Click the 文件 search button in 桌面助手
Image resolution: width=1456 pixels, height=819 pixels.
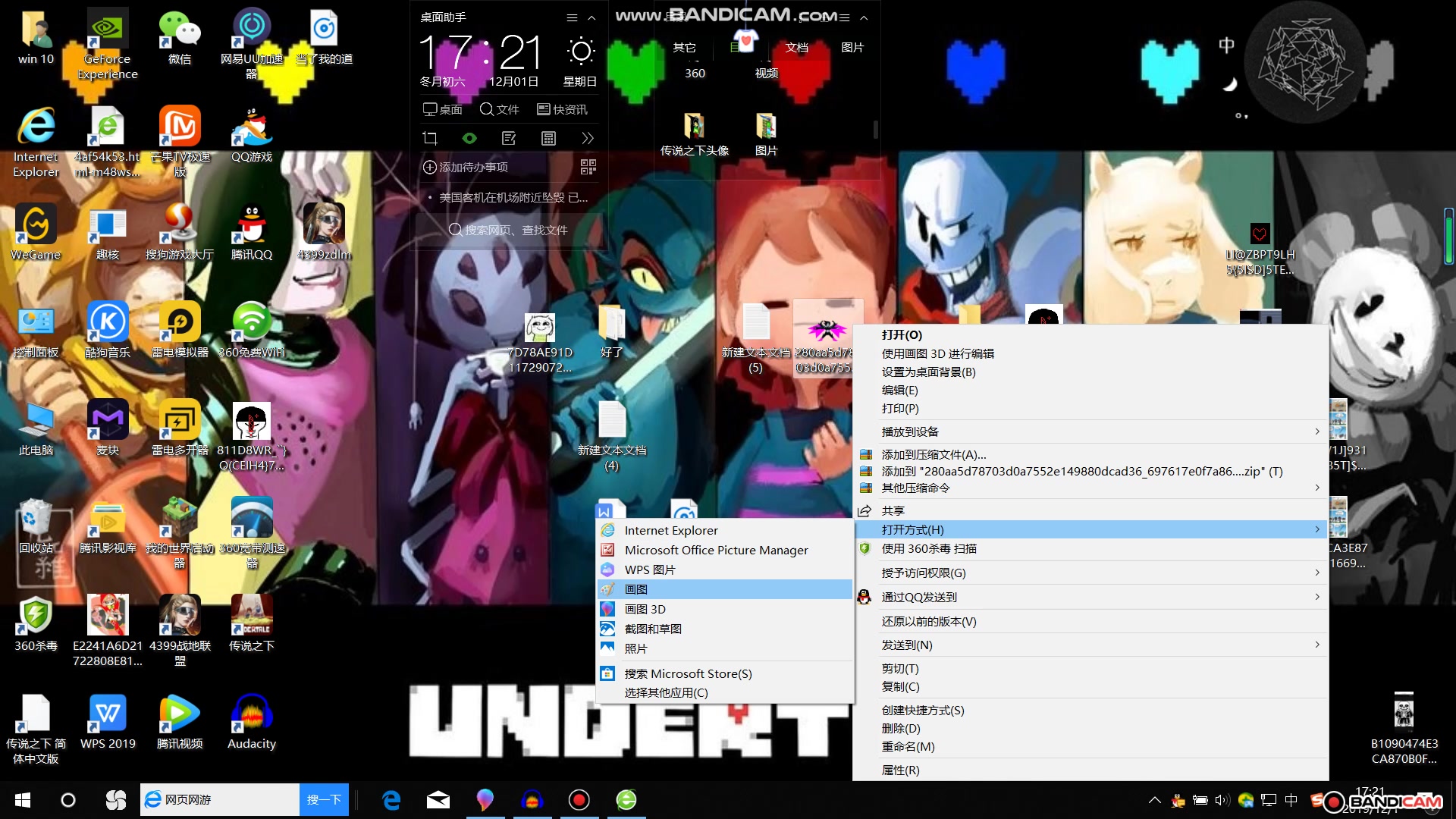point(500,109)
